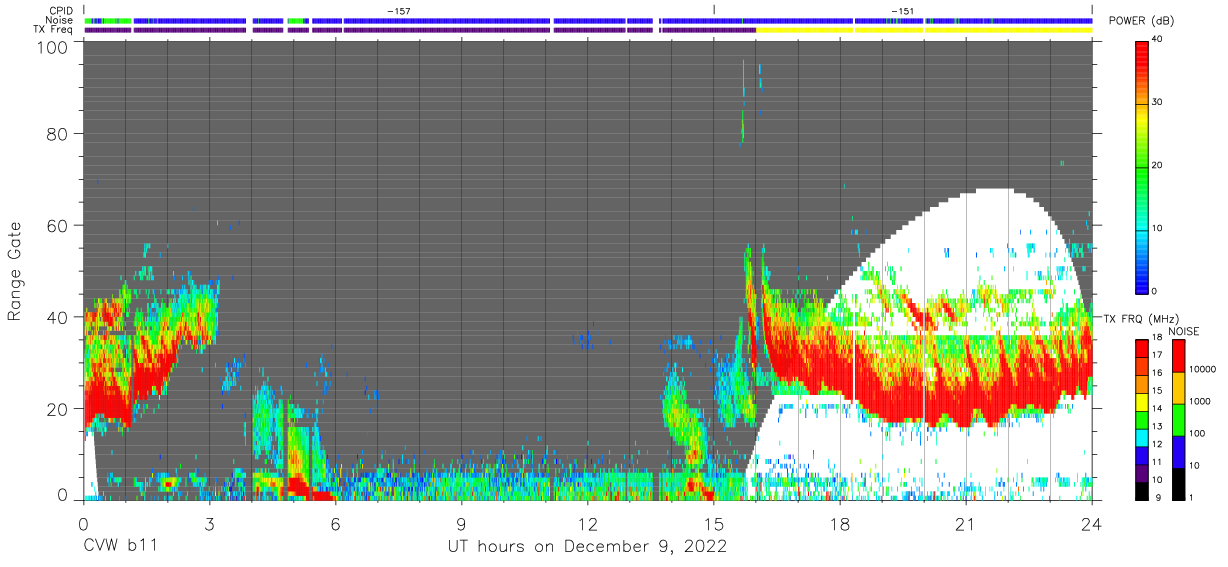Viewport: 1228px width, 567px height.
Task: Click the purple segment of the TX Freq strip
Action: (x=420, y=30)
